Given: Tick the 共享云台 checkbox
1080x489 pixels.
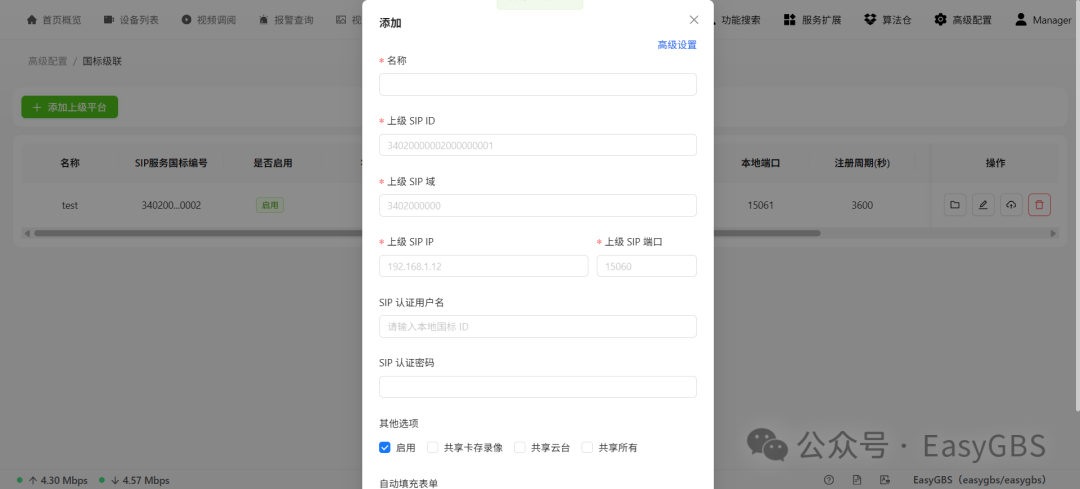Looking at the screenshot, I should (x=519, y=447).
